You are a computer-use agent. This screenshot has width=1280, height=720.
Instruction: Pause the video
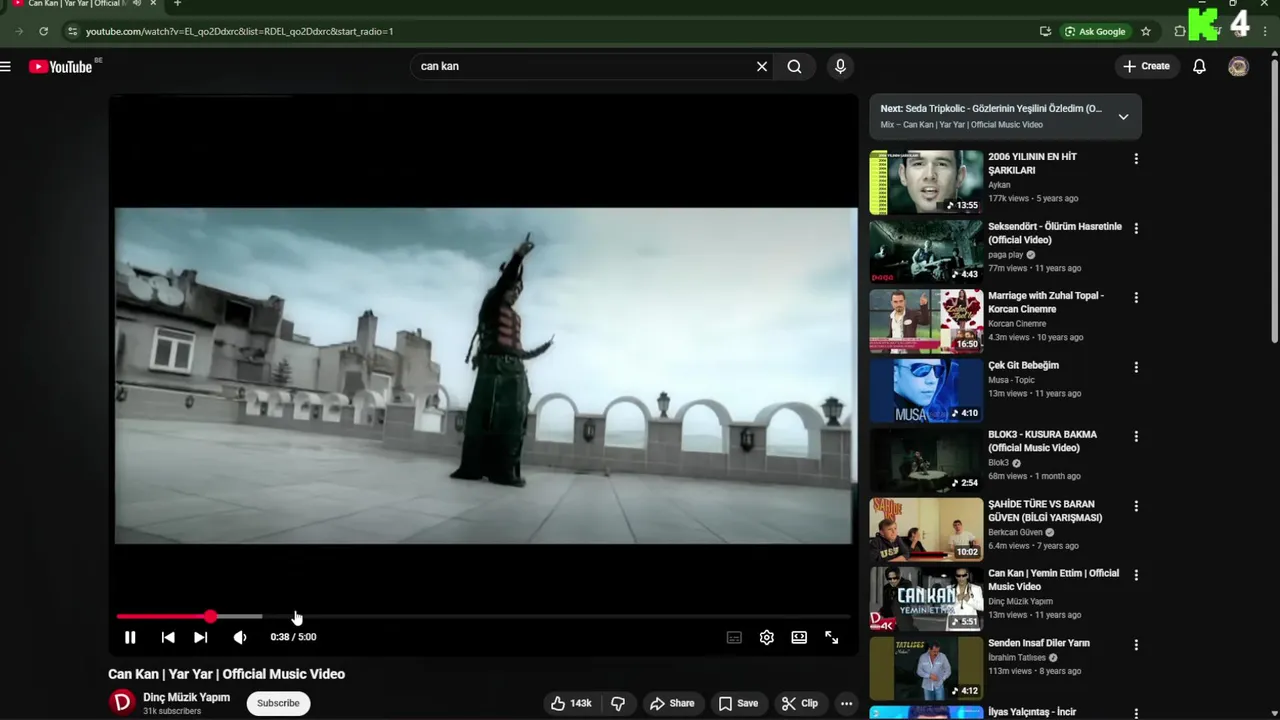130,637
